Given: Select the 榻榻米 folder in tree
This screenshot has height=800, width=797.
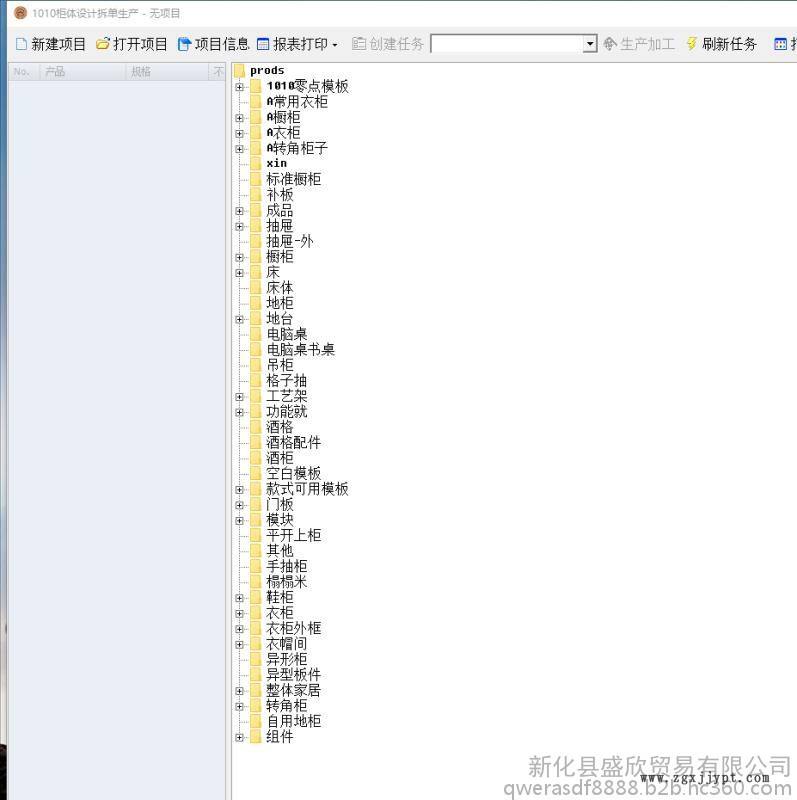Looking at the screenshot, I should pos(286,582).
